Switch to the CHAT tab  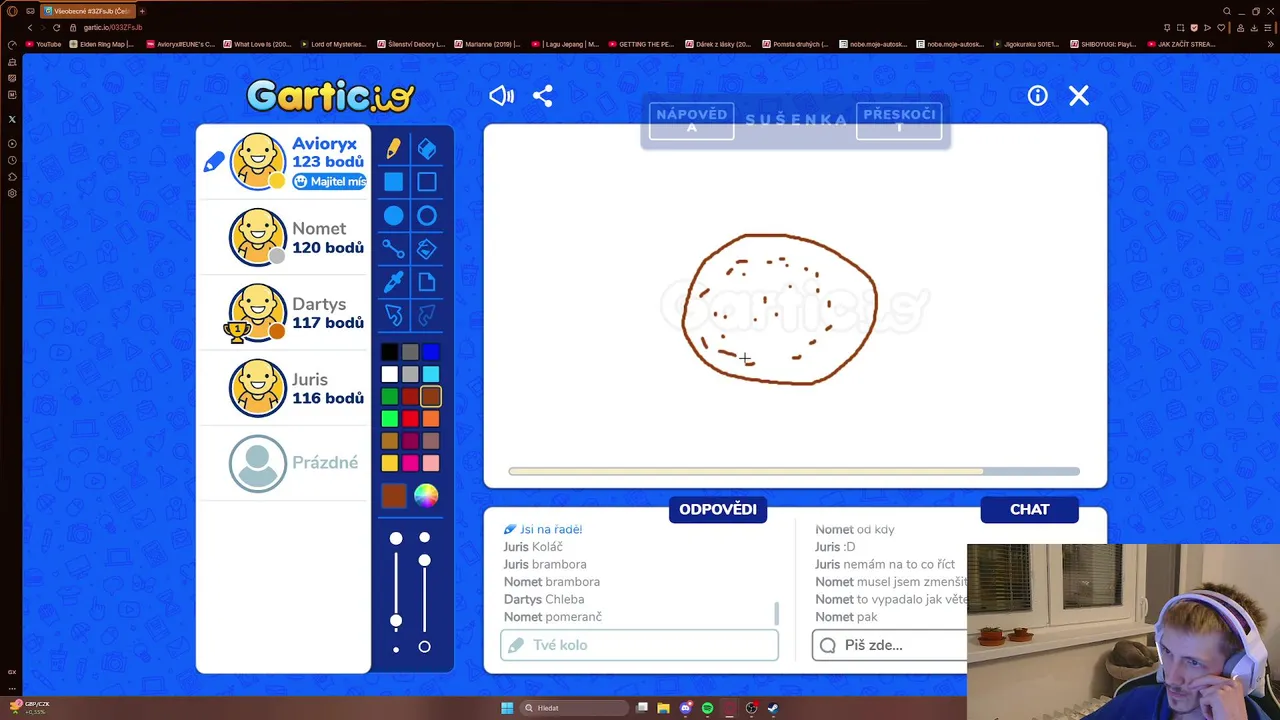(x=1030, y=509)
